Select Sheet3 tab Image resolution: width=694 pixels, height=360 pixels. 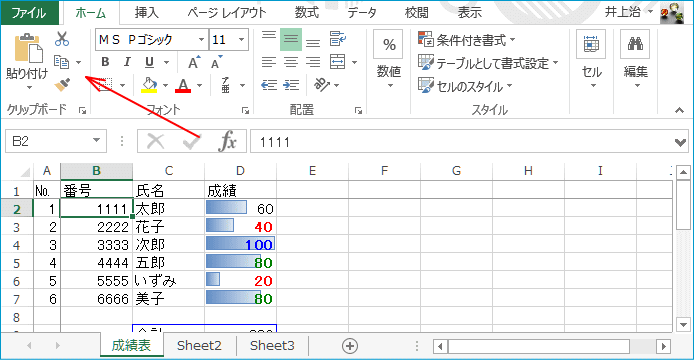click(x=272, y=345)
